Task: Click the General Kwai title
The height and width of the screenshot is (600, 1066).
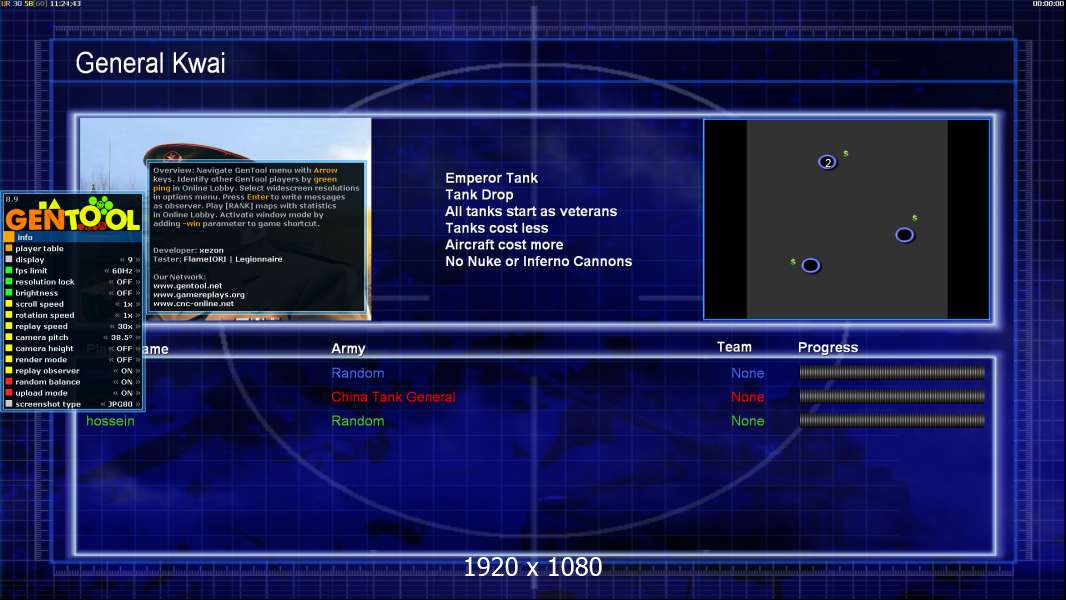Action: pyautogui.click(x=150, y=63)
